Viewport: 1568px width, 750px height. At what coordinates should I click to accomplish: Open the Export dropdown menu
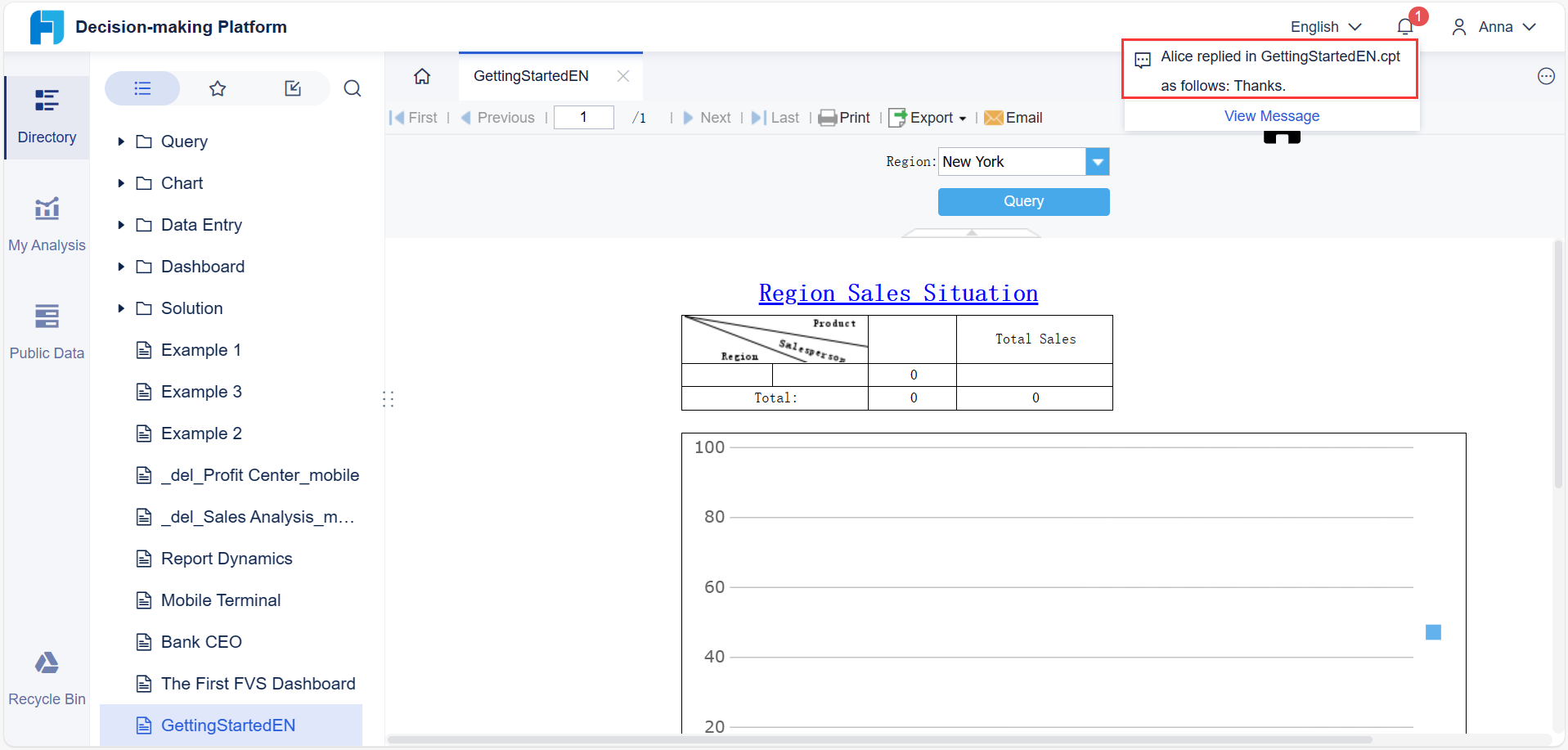tap(928, 118)
